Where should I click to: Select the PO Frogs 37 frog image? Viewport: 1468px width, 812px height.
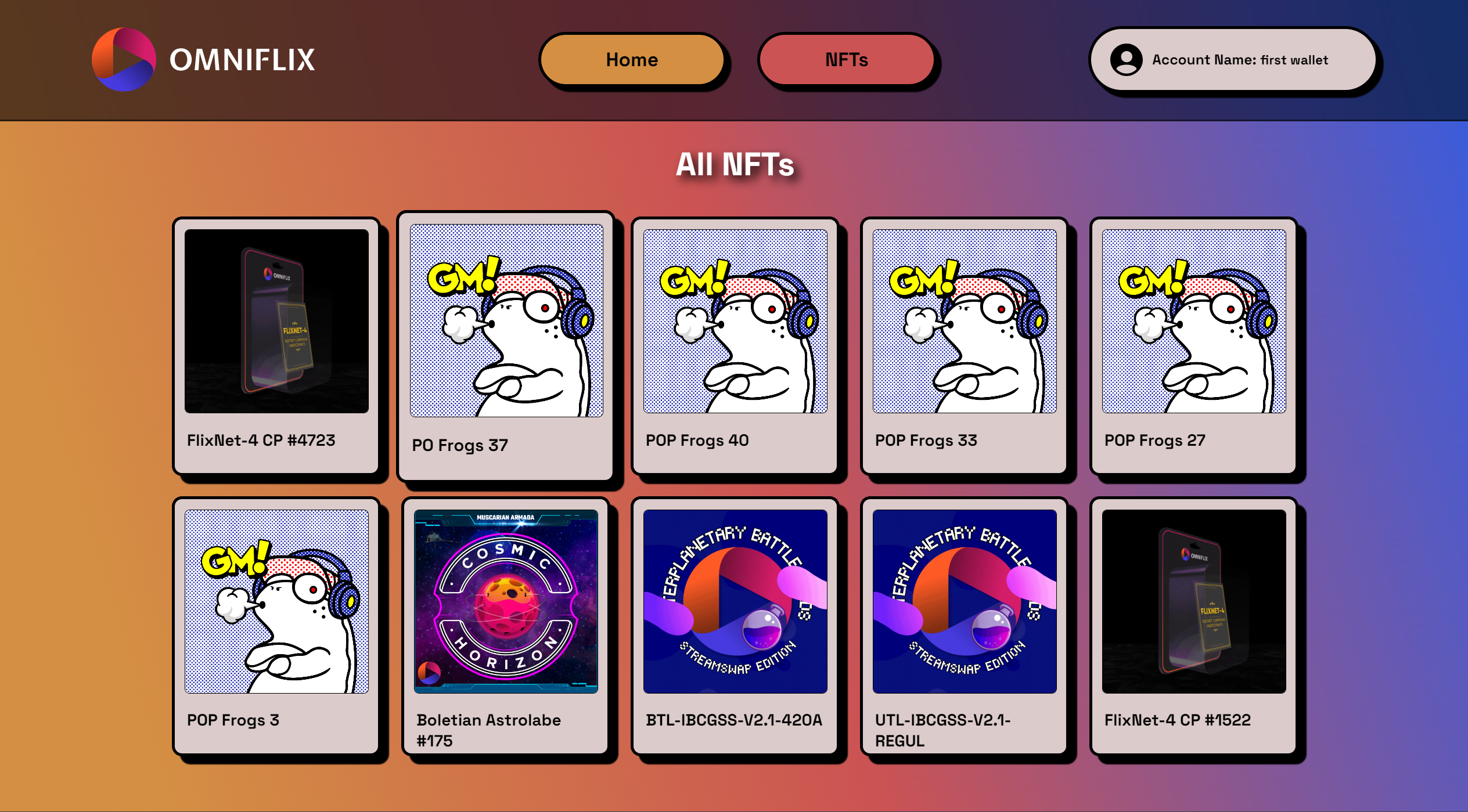pos(506,320)
